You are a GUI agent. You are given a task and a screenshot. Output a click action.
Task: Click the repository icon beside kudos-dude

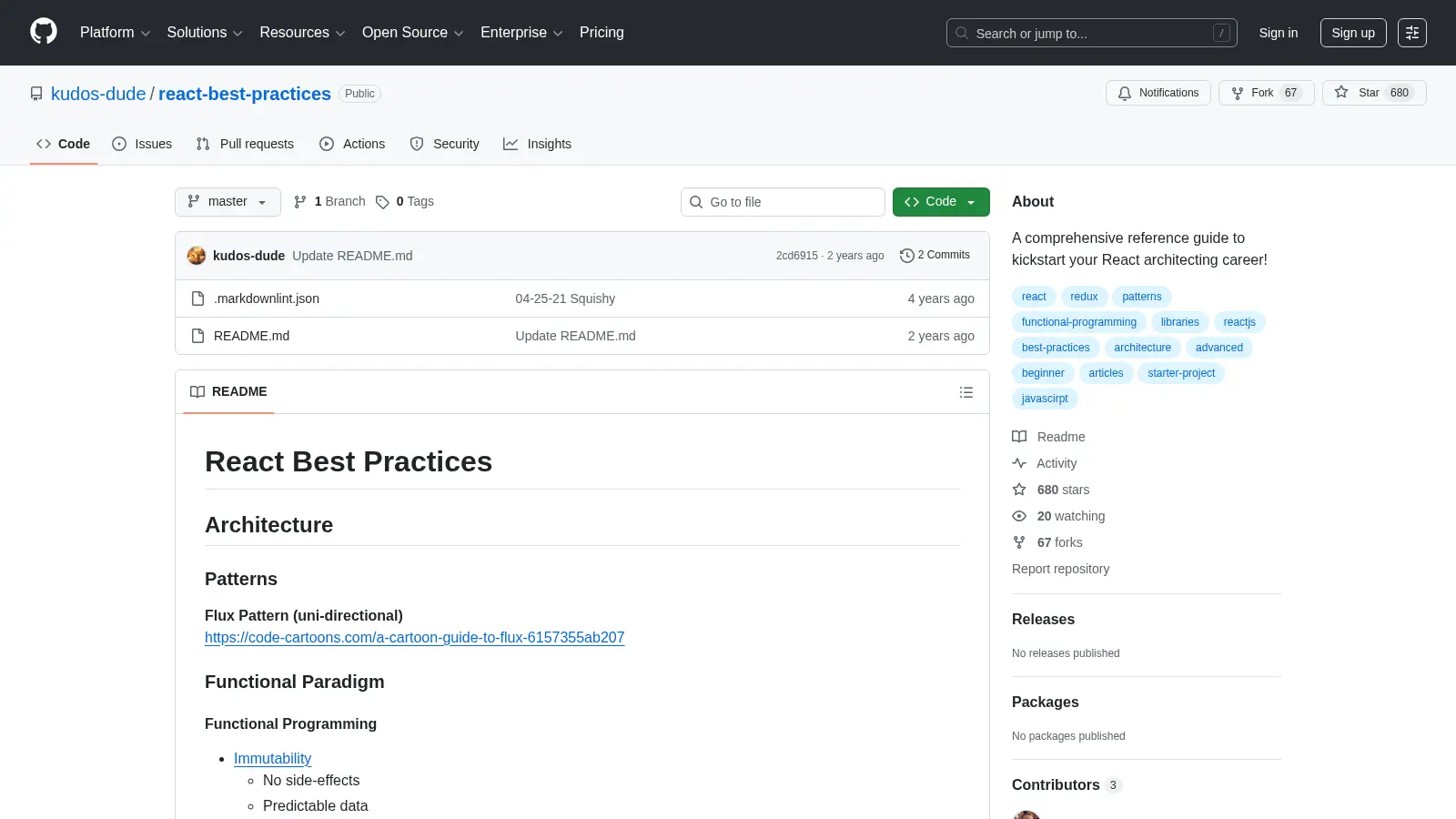[36, 94]
